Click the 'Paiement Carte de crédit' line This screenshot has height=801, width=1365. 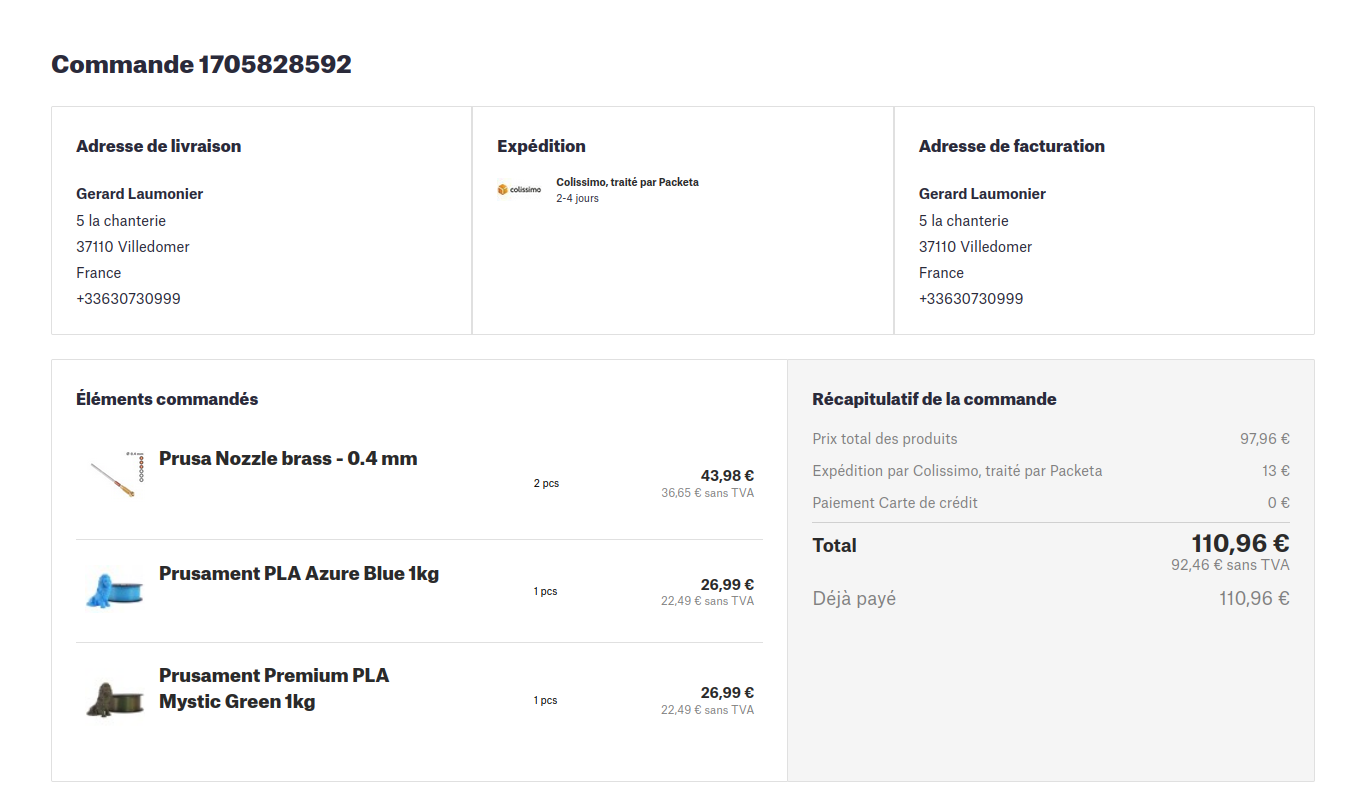tap(895, 503)
